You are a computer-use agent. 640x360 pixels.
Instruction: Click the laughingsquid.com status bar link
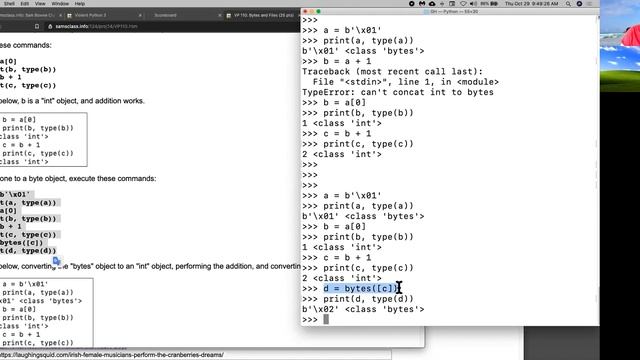click(x=112, y=355)
